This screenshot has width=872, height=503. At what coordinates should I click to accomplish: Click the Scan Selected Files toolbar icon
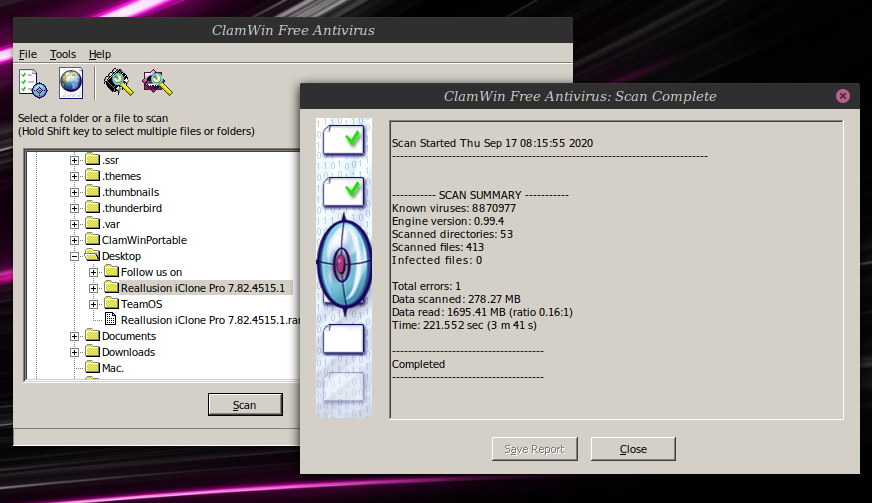coord(157,82)
